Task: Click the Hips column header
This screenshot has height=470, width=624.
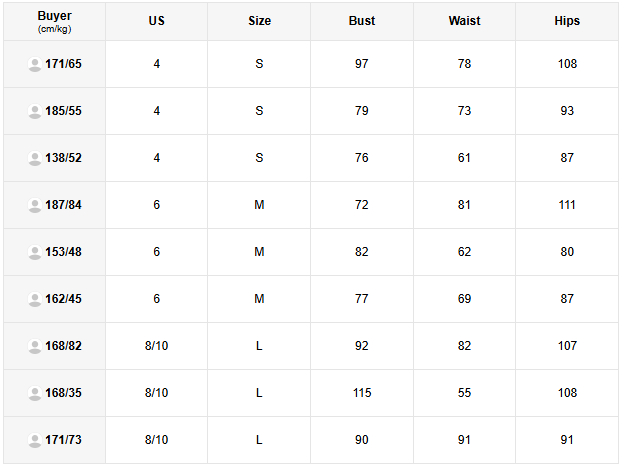Action: 567,21
